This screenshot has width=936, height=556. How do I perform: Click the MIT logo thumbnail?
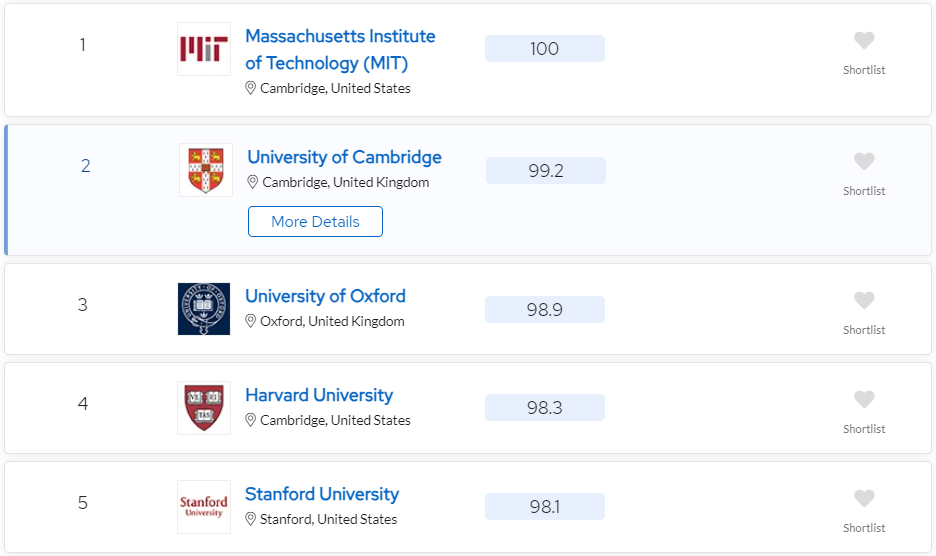pos(204,49)
